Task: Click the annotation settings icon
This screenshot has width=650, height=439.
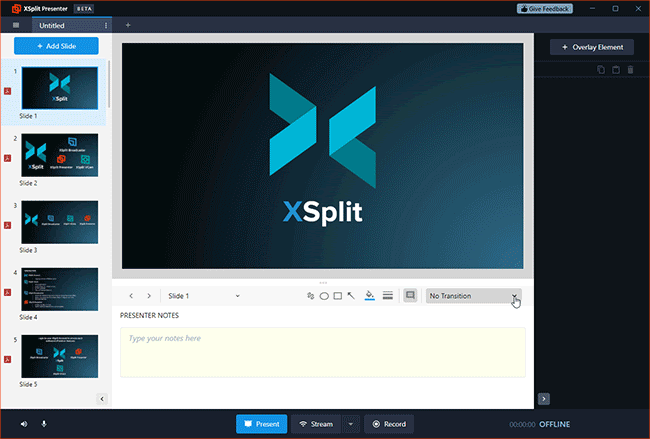Action: (310, 296)
